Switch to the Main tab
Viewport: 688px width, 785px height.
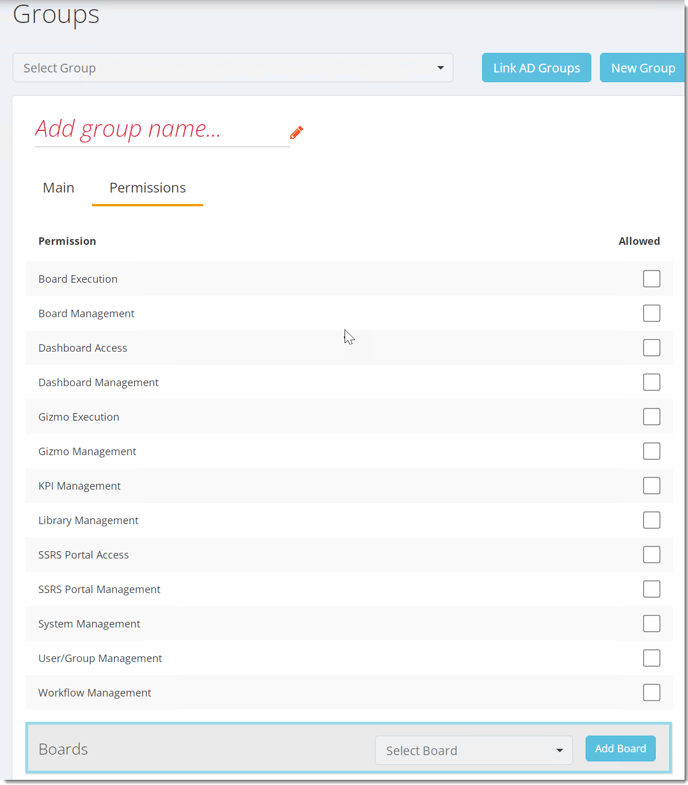coord(59,188)
